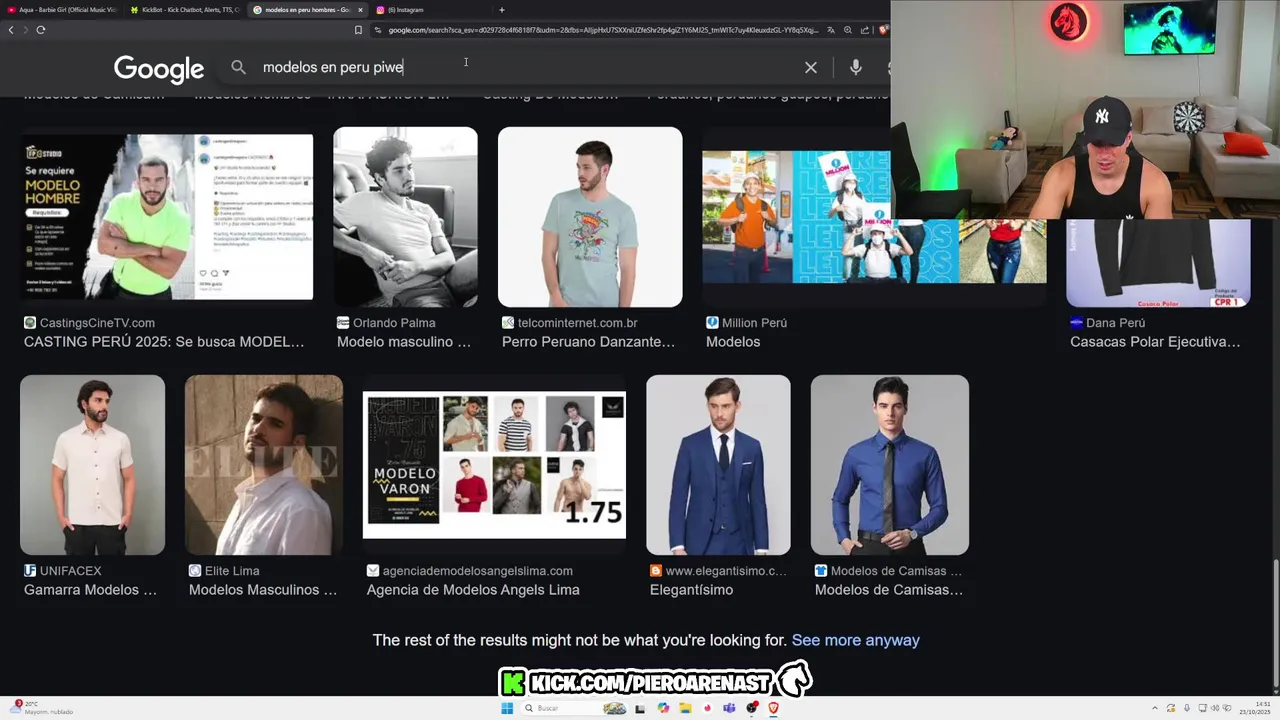Open Casacas Polar Ejecutiva result title
The height and width of the screenshot is (720, 1280).
point(1155,342)
